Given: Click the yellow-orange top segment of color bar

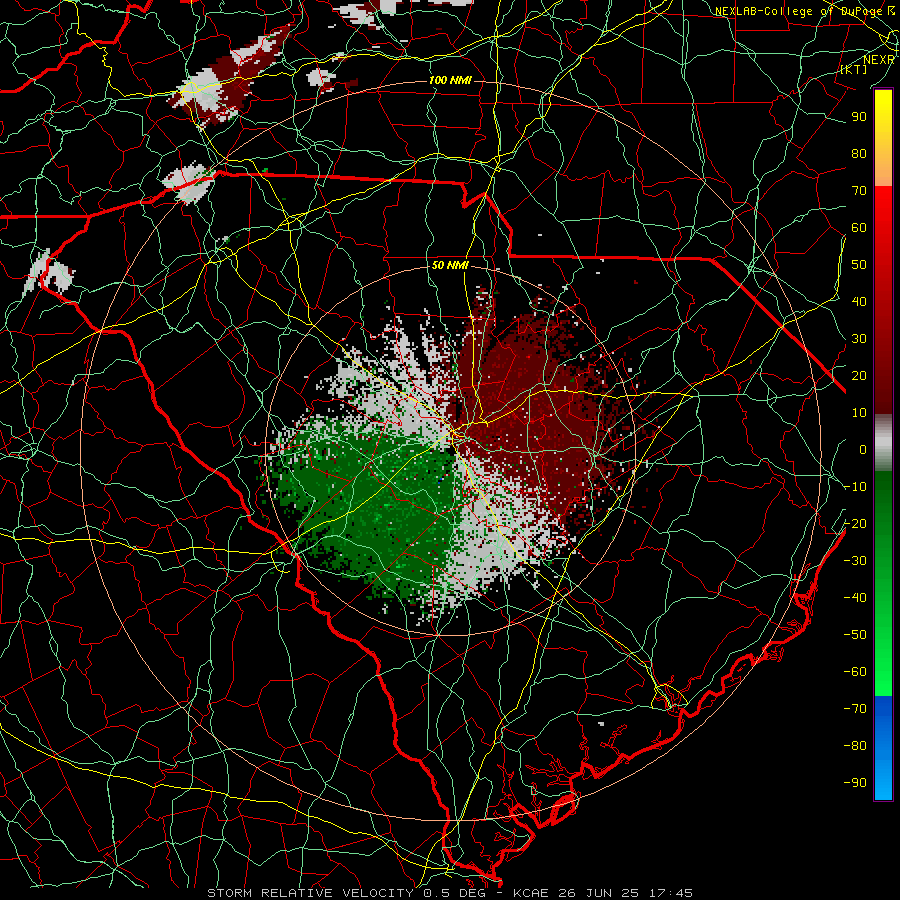Looking at the screenshot, I should (x=883, y=138).
